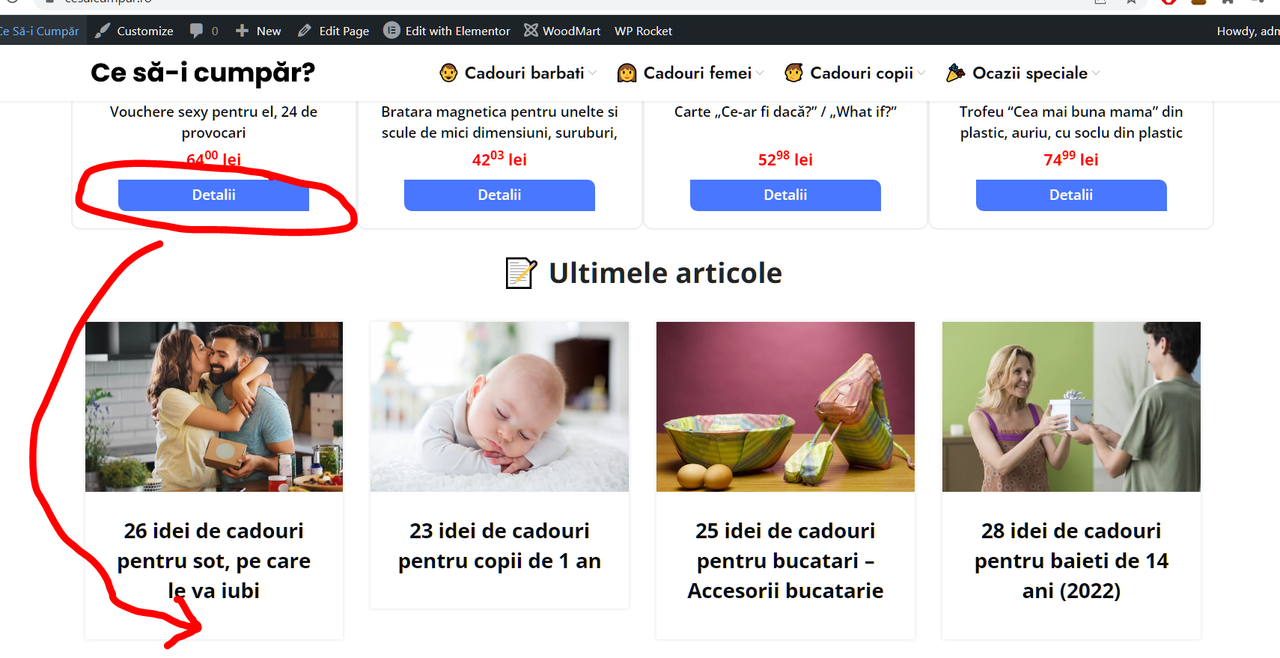The image size is (1280, 658).
Task: Click the Edit Page pencil icon
Action: click(x=305, y=31)
